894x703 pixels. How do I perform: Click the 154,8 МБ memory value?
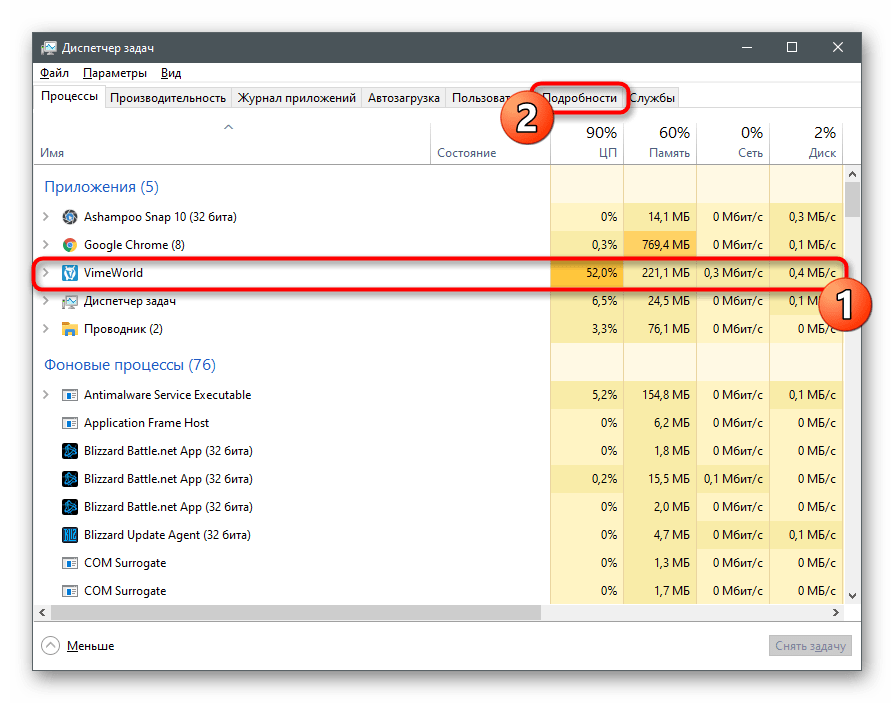point(666,395)
